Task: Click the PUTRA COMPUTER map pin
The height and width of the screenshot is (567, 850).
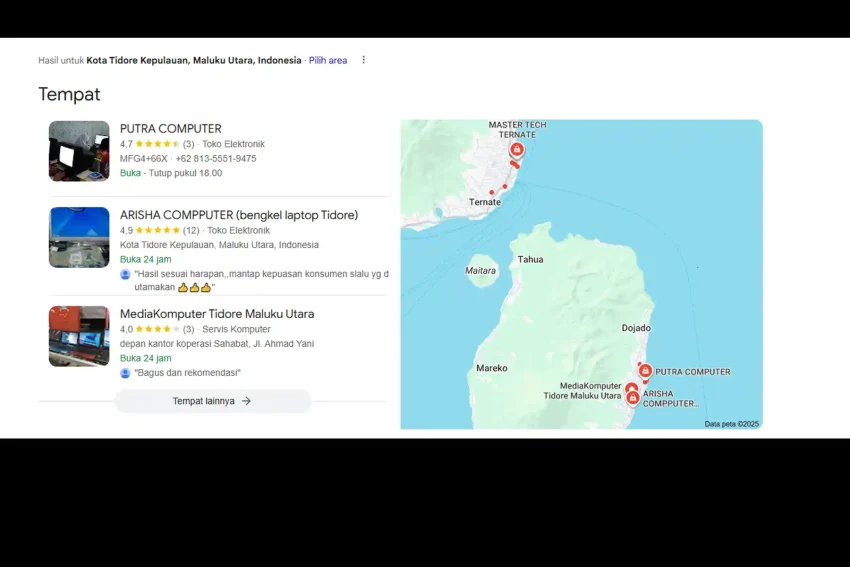Action: (x=645, y=371)
